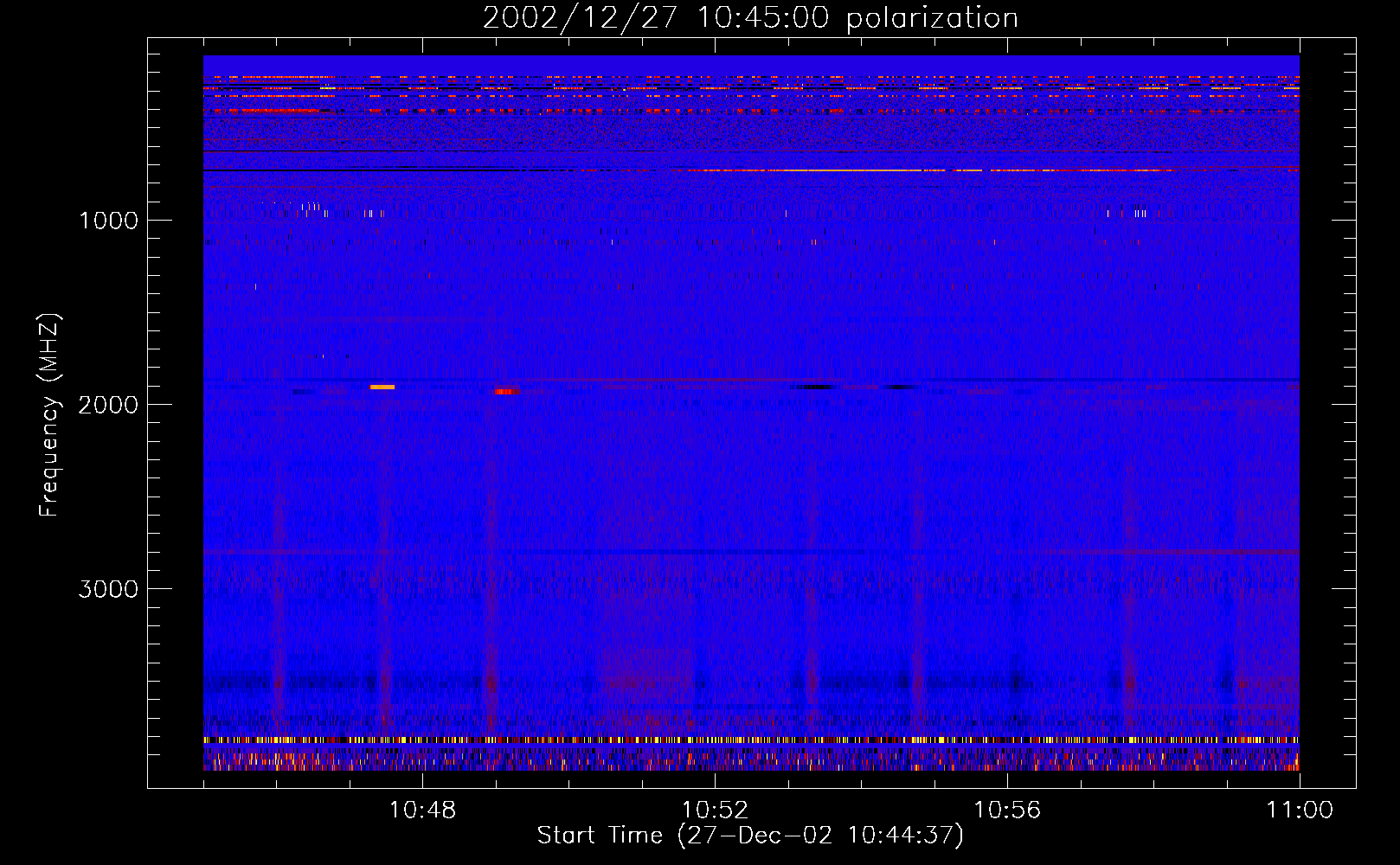
Task: Click the 'Start Time (27-Dec-02 10:44:37)' label
Action: [x=750, y=836]
